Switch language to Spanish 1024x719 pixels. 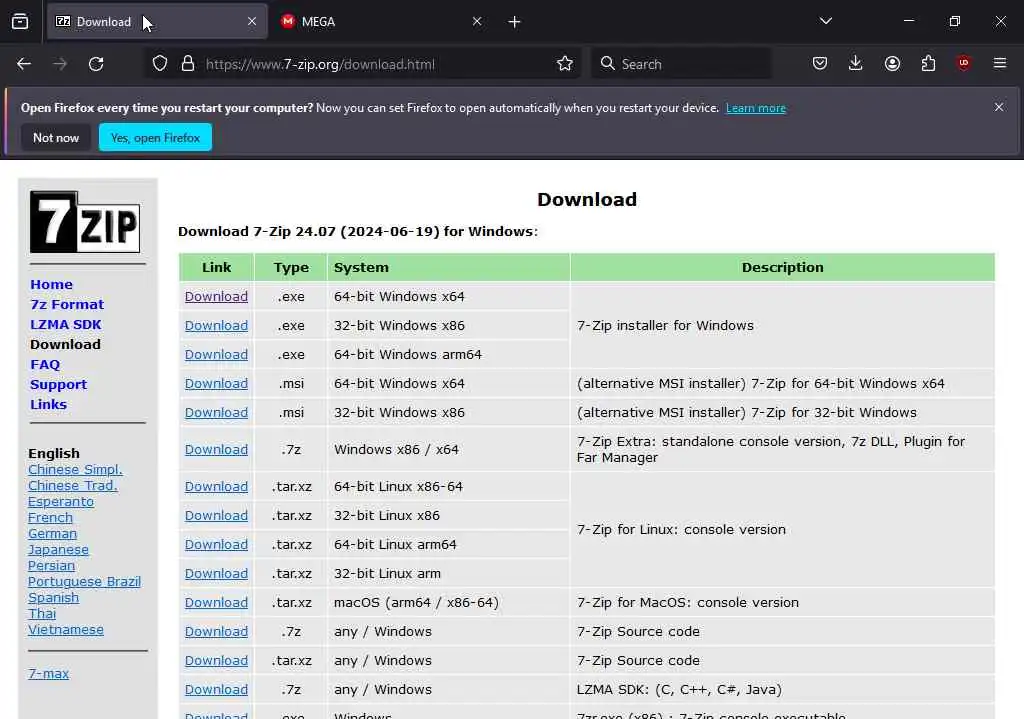(53, 598)
